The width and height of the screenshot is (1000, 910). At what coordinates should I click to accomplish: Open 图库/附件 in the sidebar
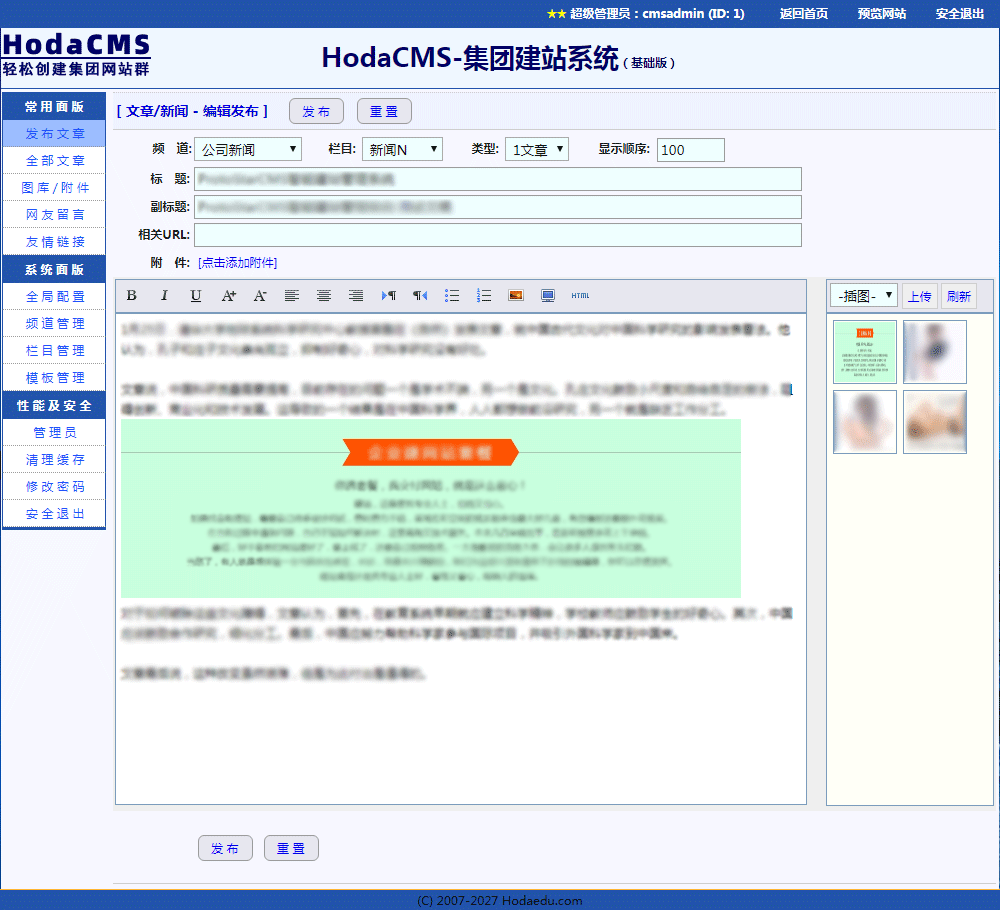pyautogui.click(x=55, y=187)
